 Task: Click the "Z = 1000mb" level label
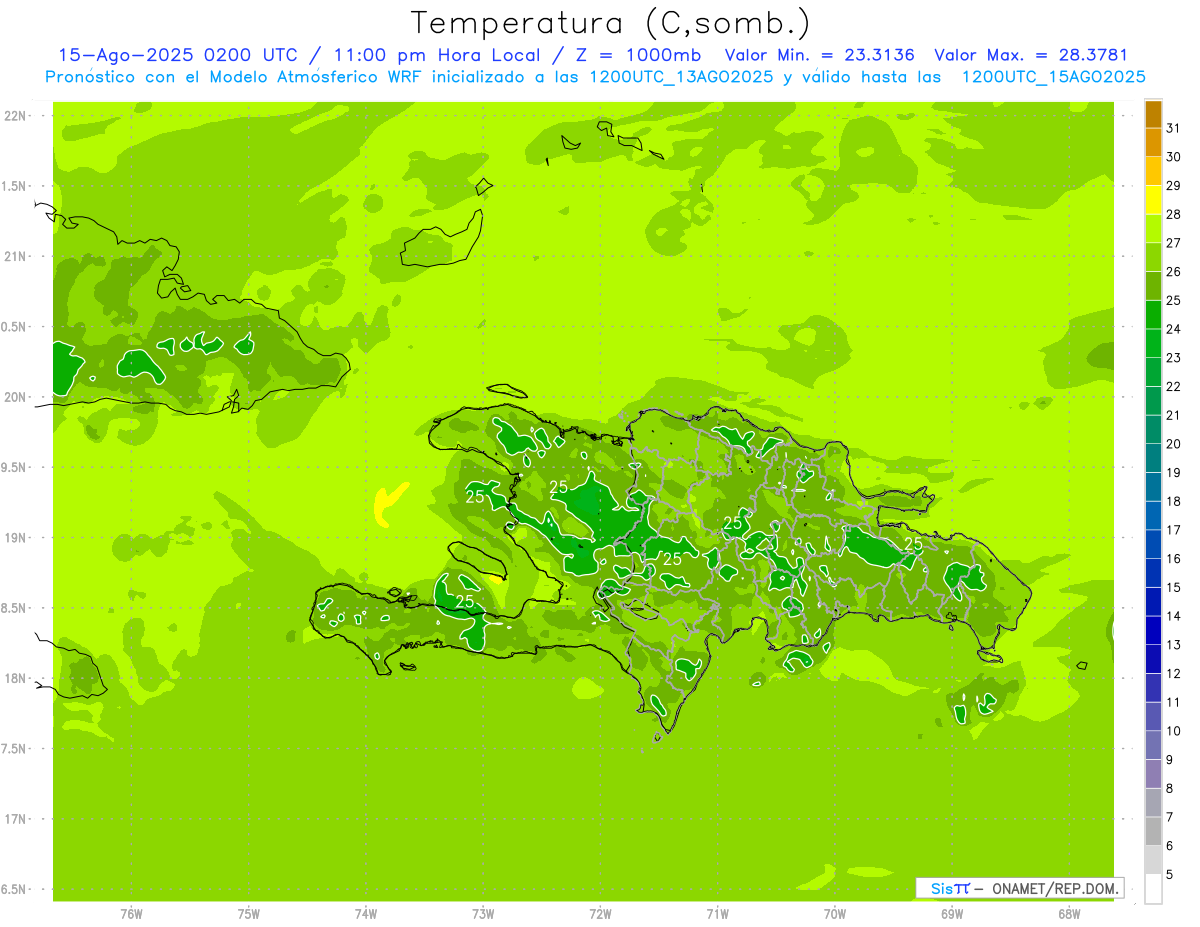[x=638, y=55]
